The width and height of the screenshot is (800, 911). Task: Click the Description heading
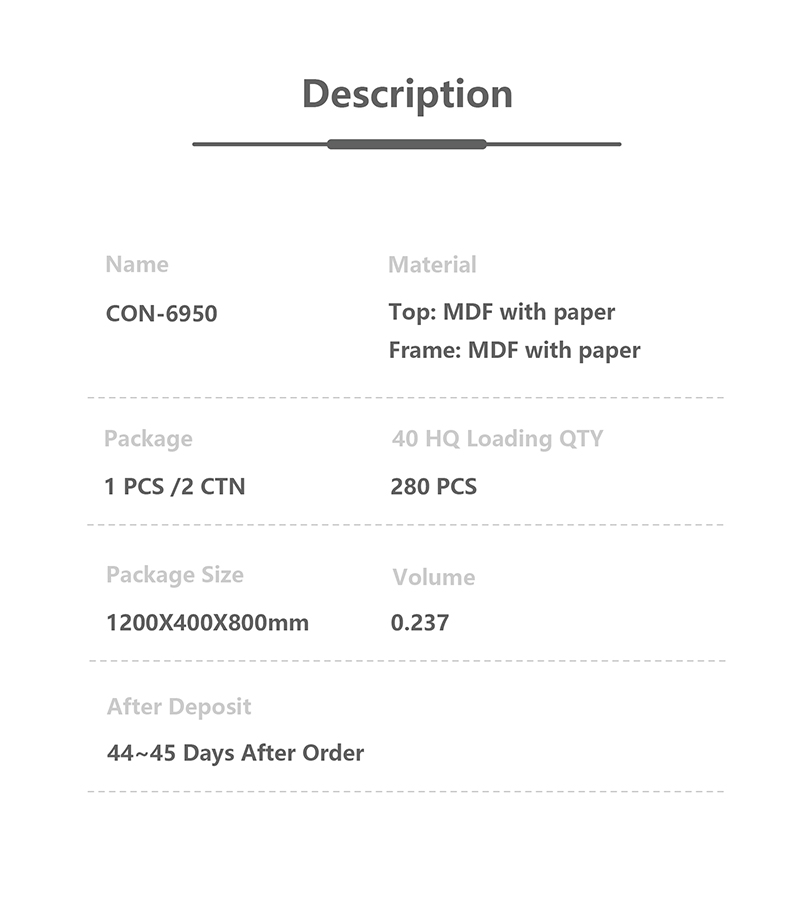click(x=407, y=94)
